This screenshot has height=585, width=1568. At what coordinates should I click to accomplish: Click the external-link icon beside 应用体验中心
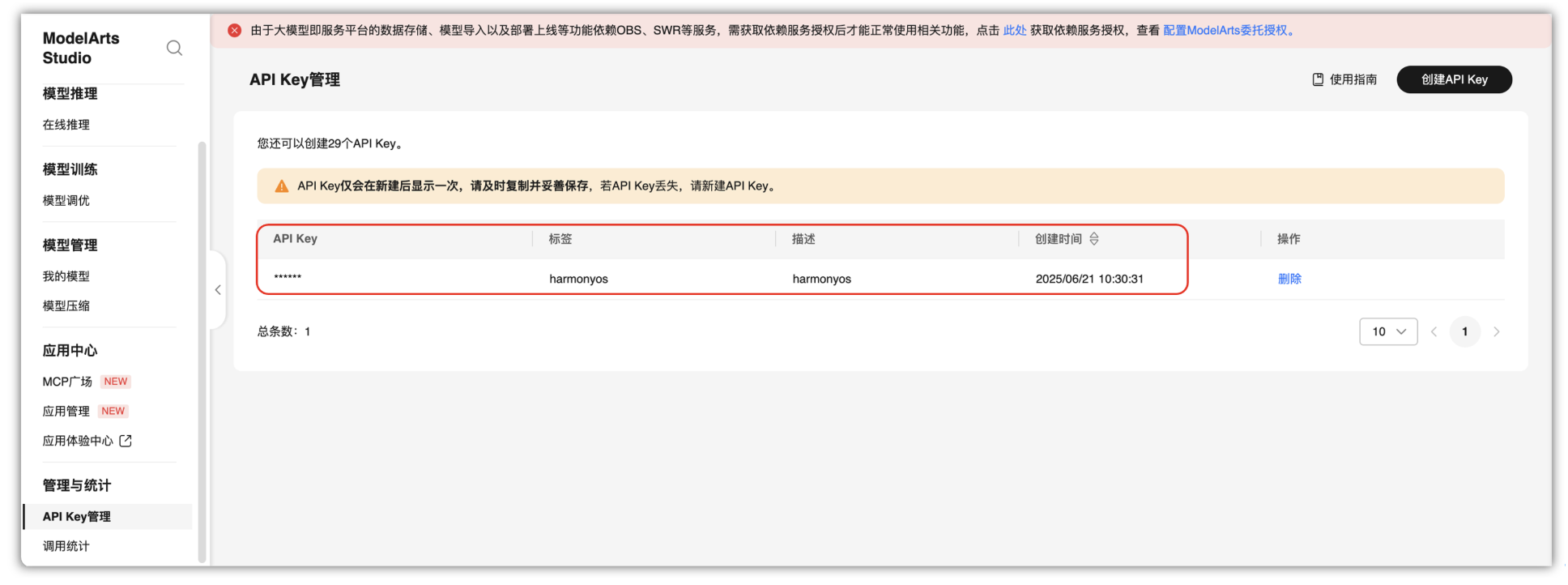pyautogui.click(x=126, y=441)
